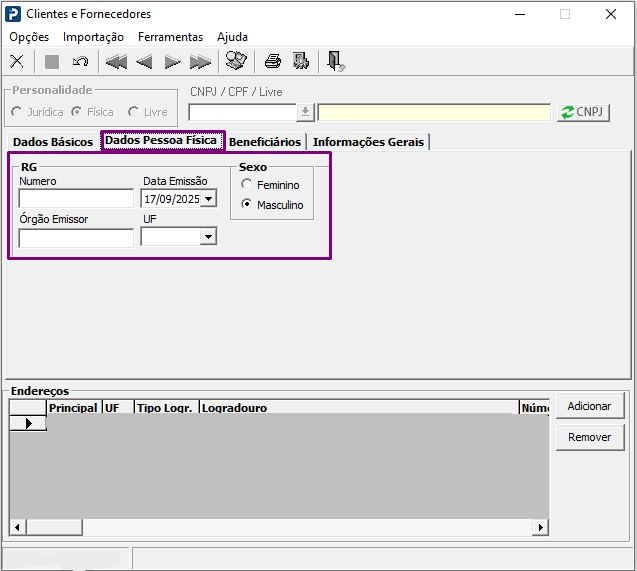Expand the RG UF dropdown

[208, 237]
